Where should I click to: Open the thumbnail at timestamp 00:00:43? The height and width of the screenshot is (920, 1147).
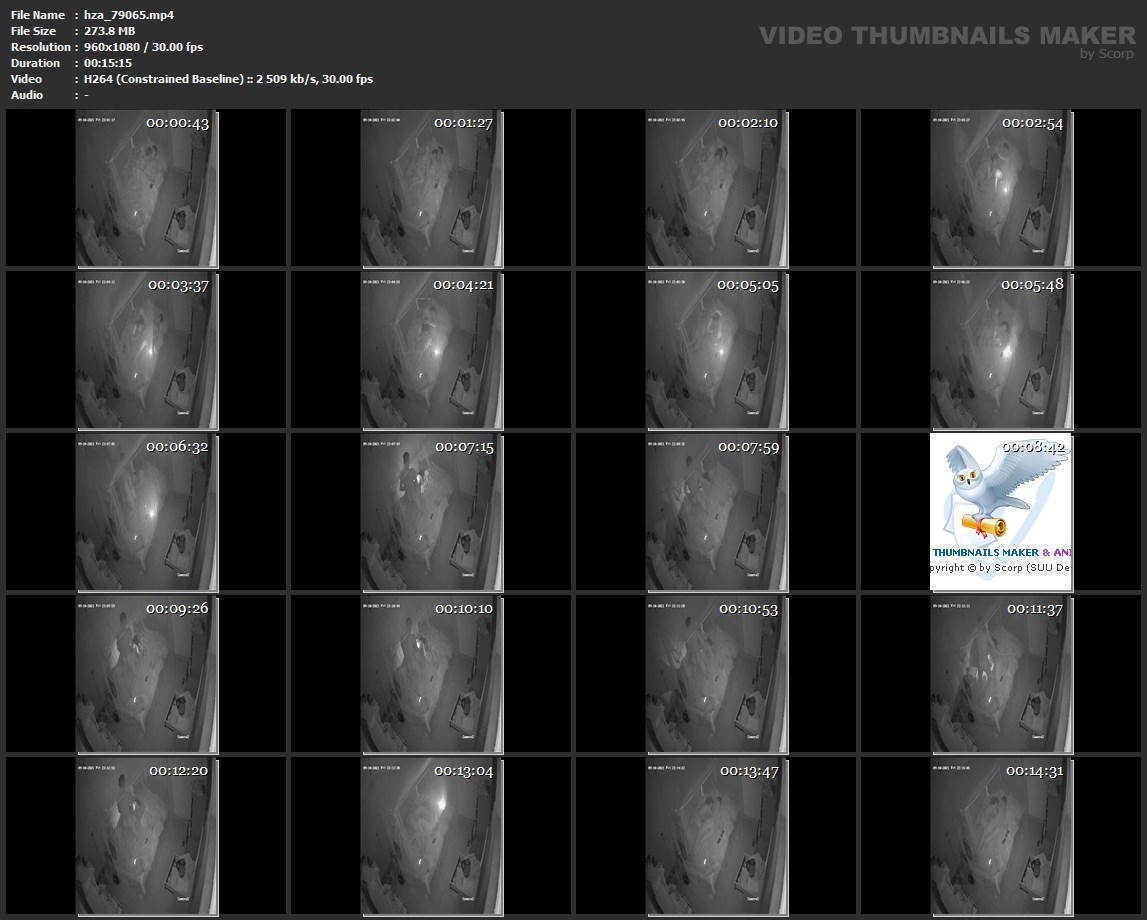(x=147, y=190)
